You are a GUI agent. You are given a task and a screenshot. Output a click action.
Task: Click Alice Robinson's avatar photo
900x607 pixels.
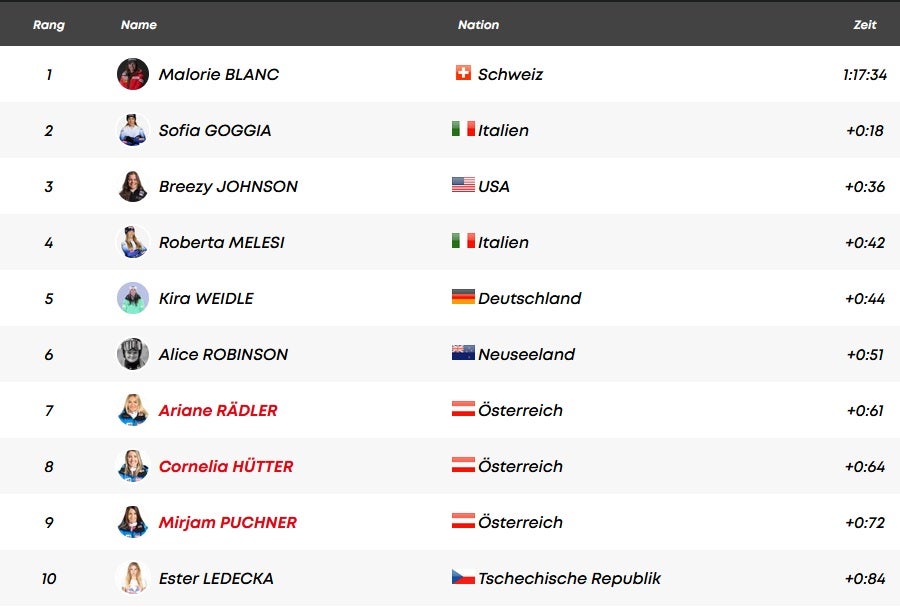[133, 354]
